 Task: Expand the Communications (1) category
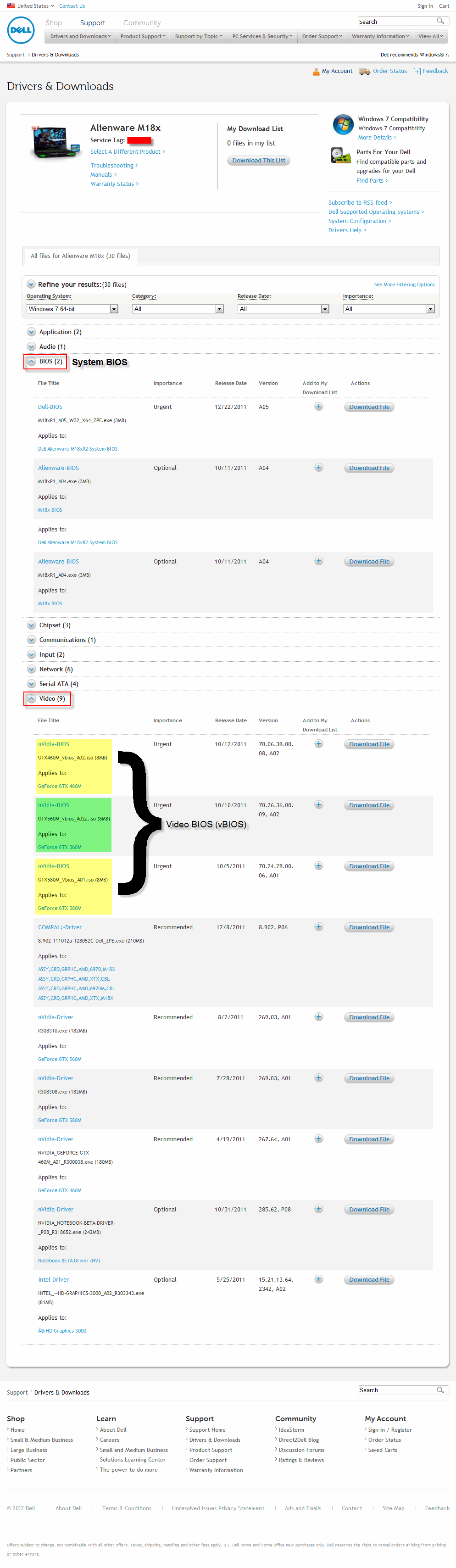click(32, 640)
